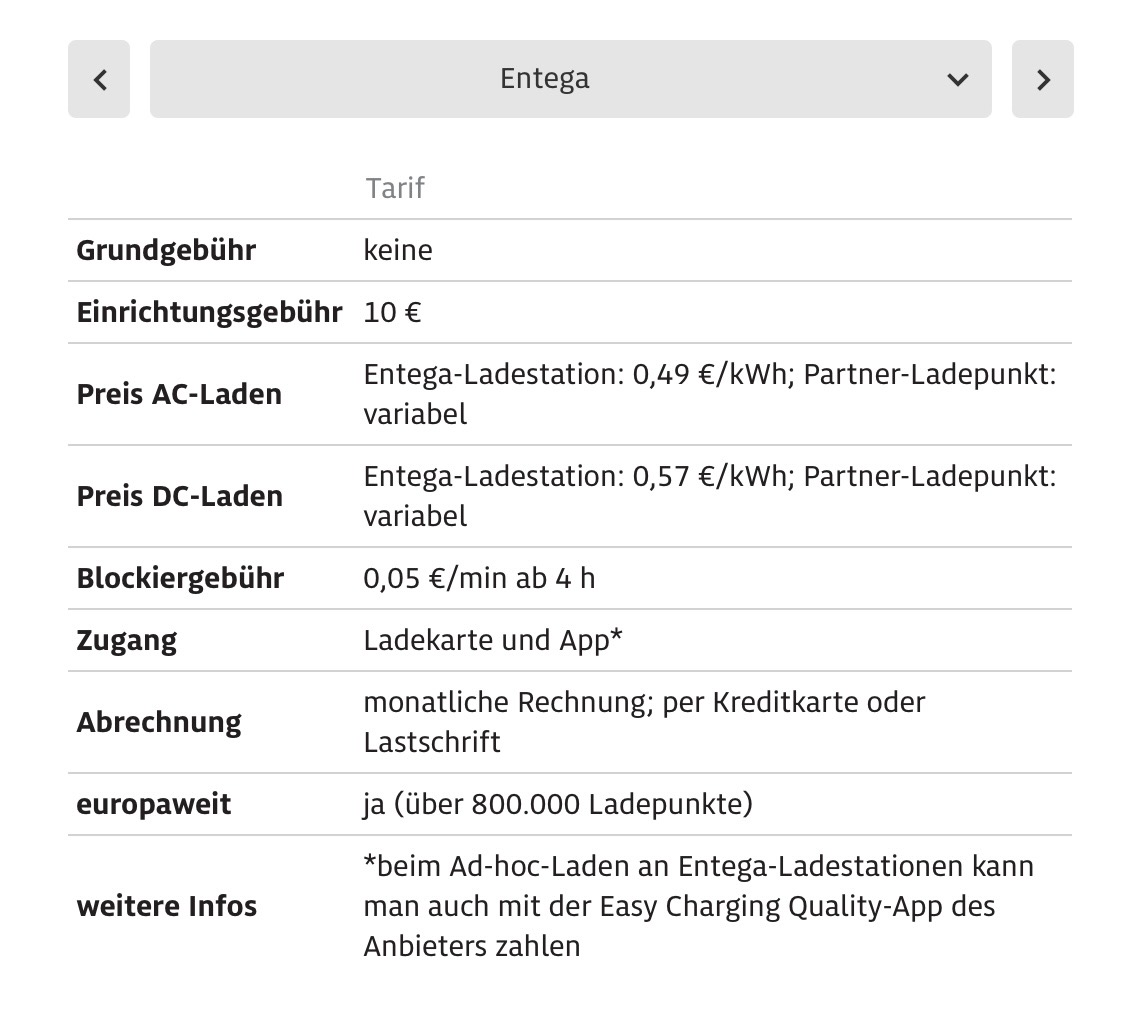Click the 0,57 €/kWh DC price text

coord(709,477)
